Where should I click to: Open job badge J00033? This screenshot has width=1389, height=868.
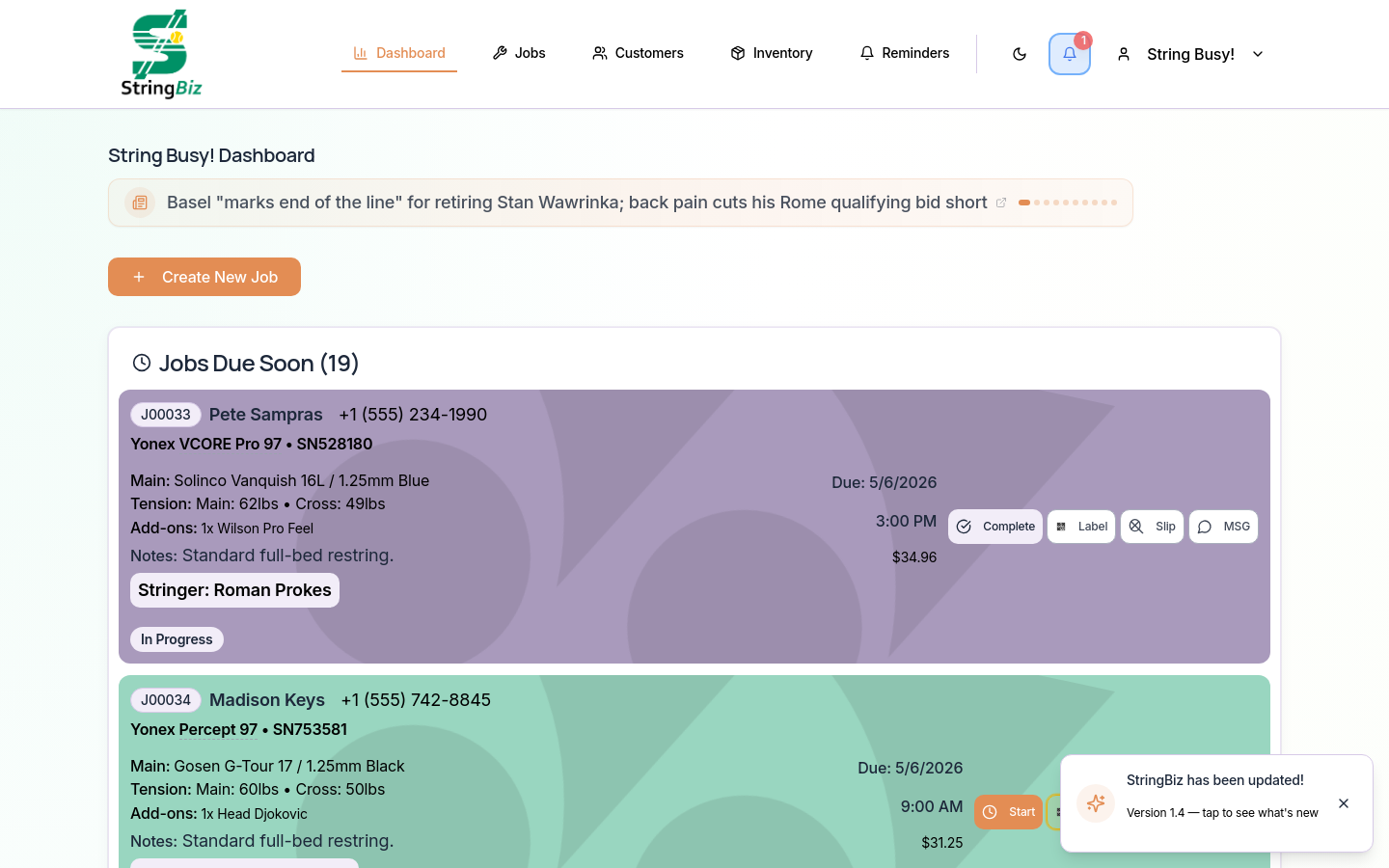(166, 415)
